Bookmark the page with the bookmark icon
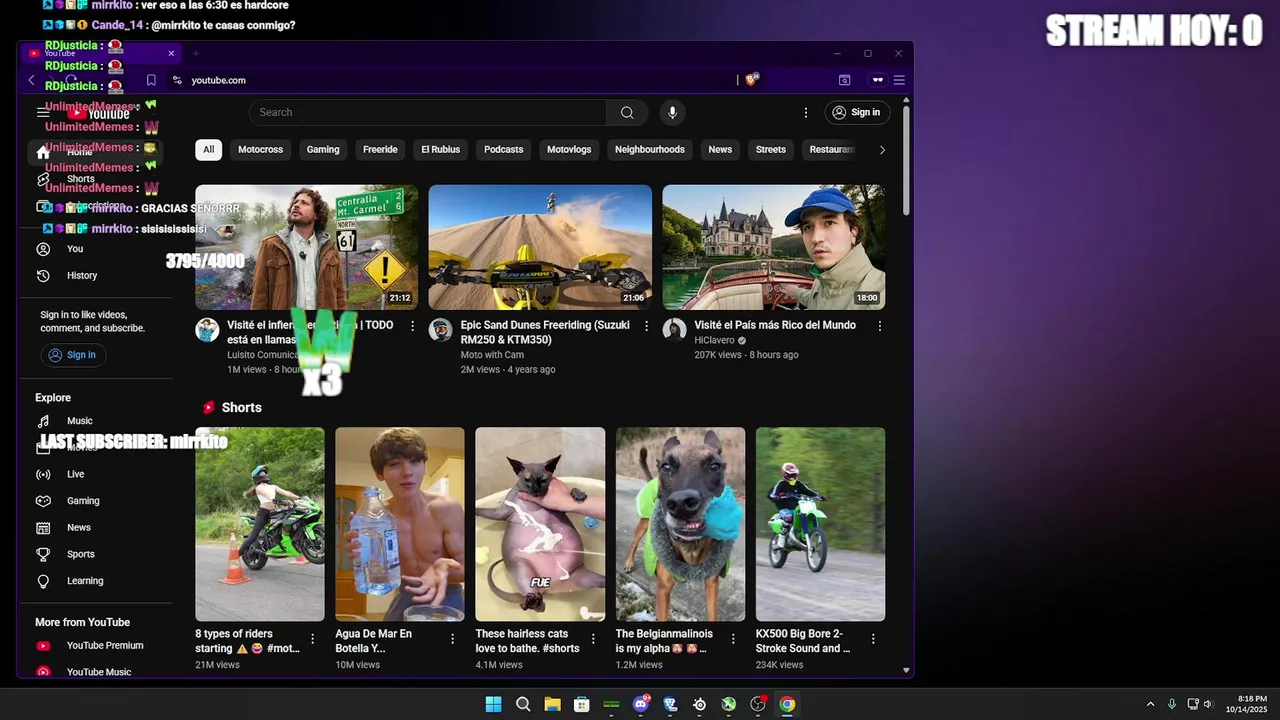Image resolution: width=1280 pixels, height=720 pixels. pyautogui.click(x=151, y=80)
